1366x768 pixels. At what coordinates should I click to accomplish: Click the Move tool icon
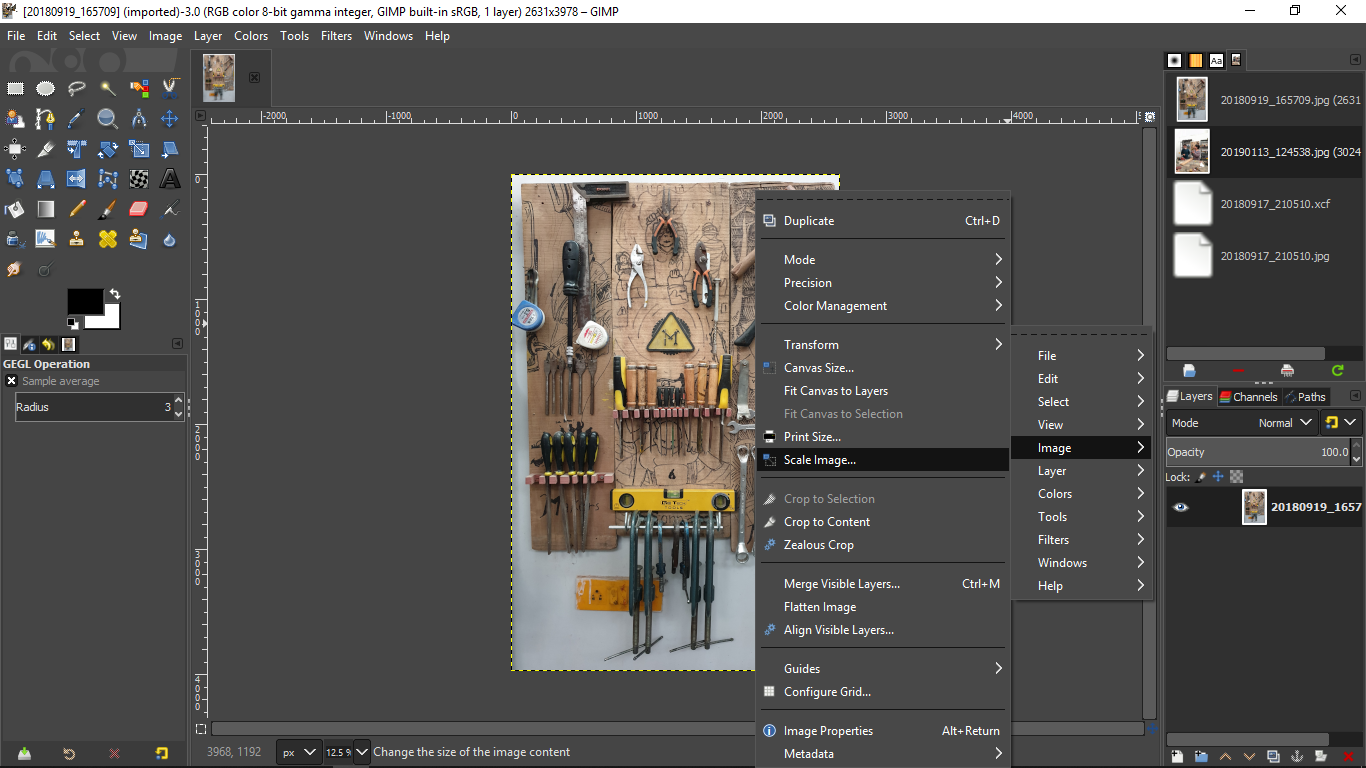click(170, 119)
